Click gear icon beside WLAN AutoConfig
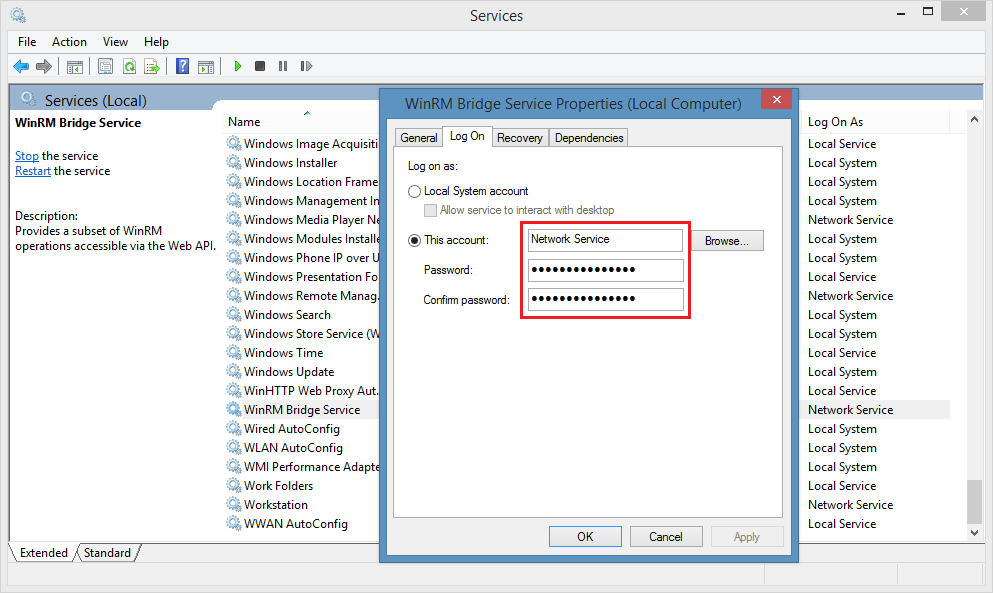Image resolution: width=993 pixels, height=593 pixels. click(x=234, y=447)
